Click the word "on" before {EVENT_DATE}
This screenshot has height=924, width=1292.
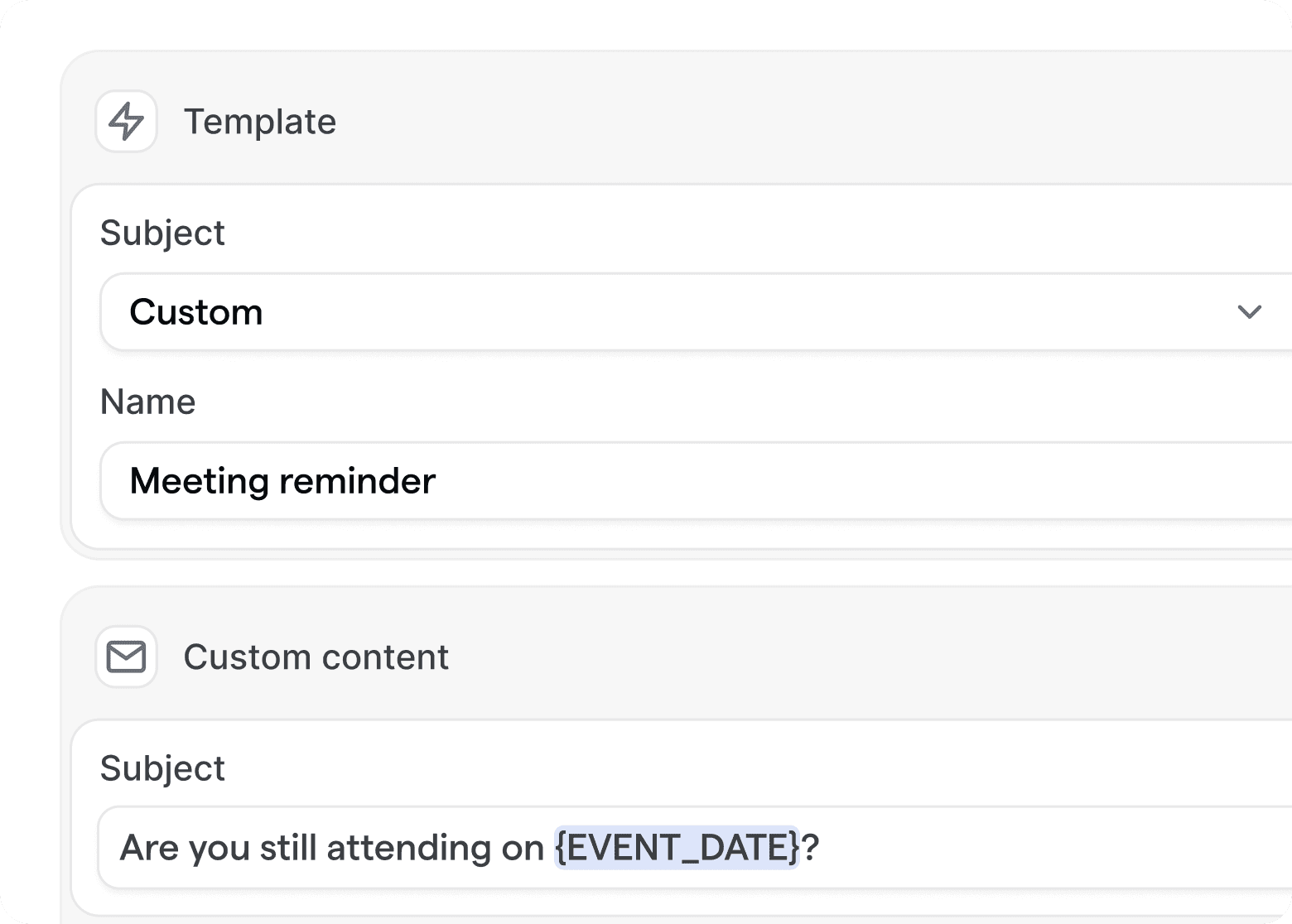pos(523,848)
